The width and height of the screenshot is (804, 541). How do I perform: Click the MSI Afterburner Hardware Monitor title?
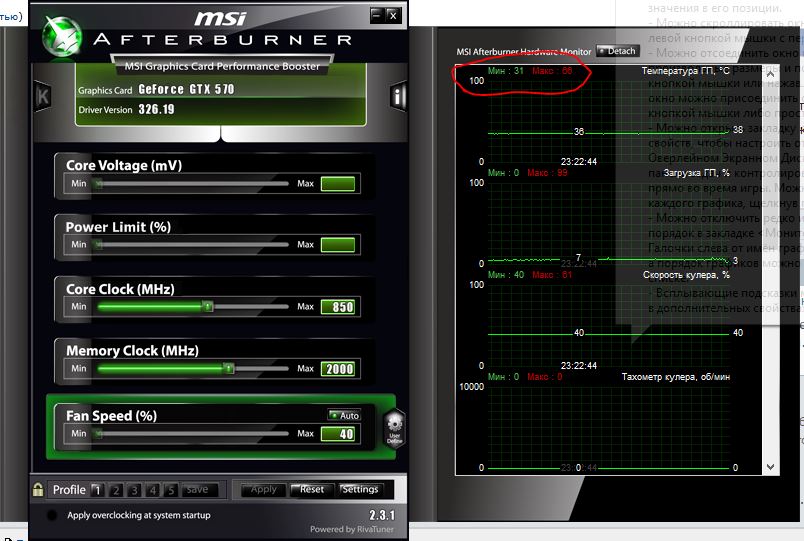[x=524, y=52]
